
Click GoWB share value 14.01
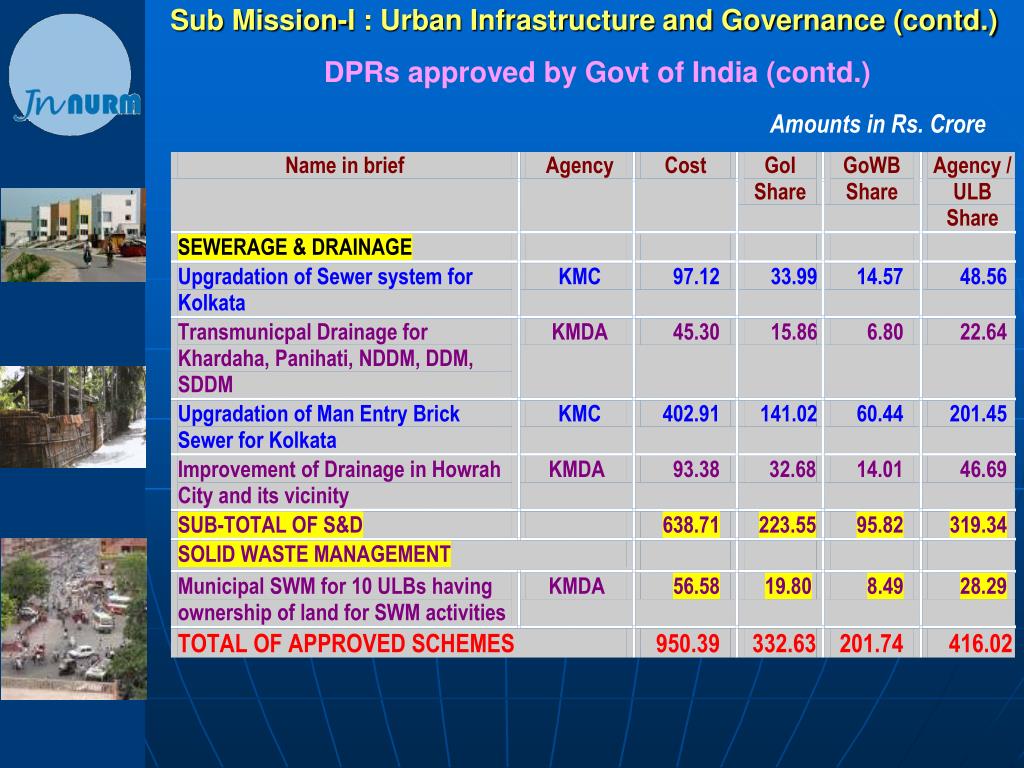[880, 470]
